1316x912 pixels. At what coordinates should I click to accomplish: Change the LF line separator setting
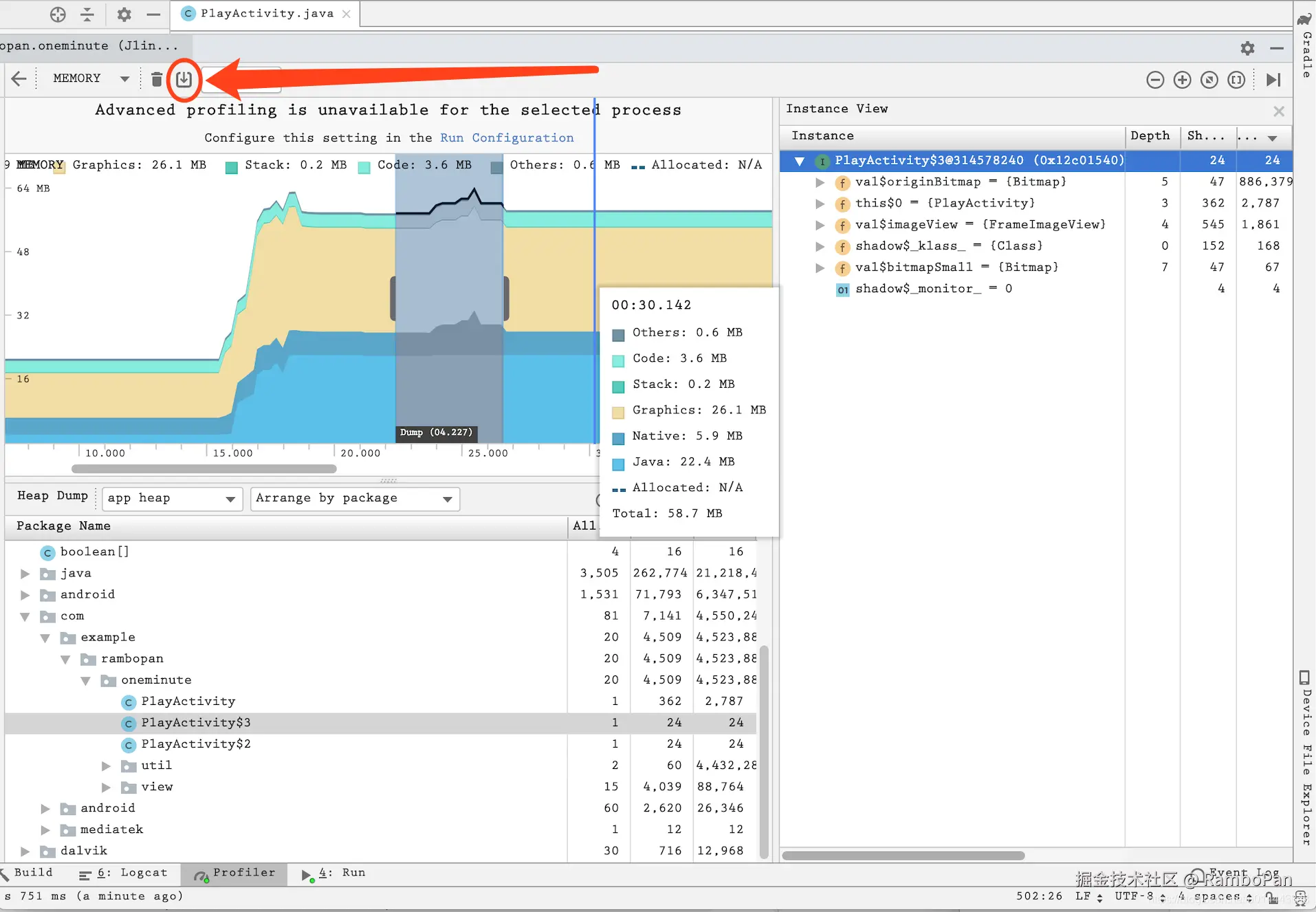pyautogui.click(x=1089, y=896)
